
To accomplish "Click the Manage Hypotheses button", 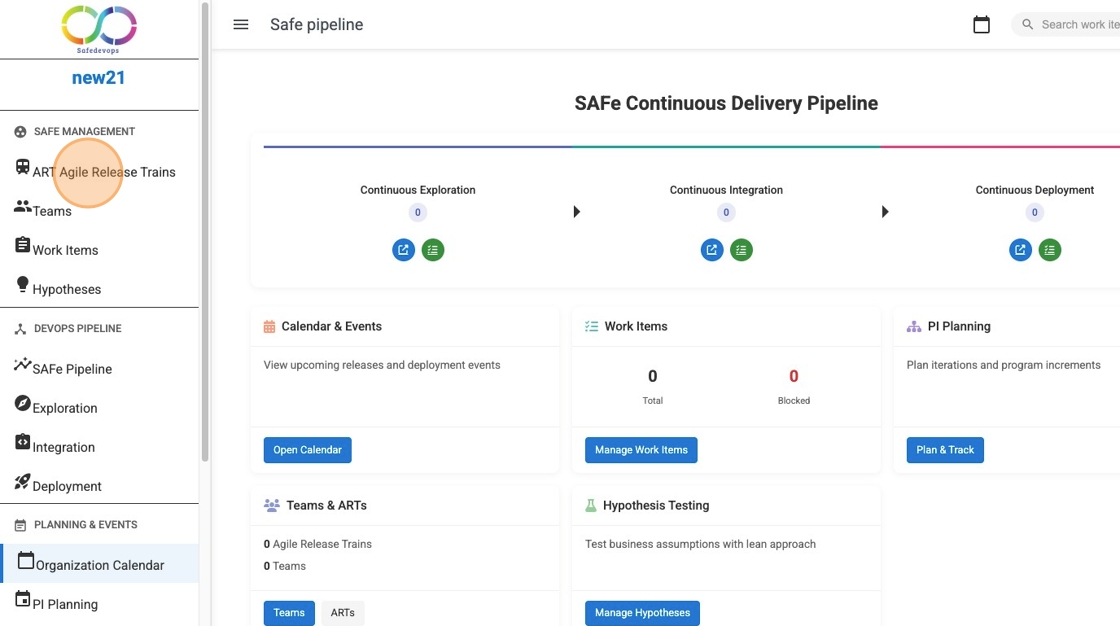I will pyautogui.click(x=642, y=612).
